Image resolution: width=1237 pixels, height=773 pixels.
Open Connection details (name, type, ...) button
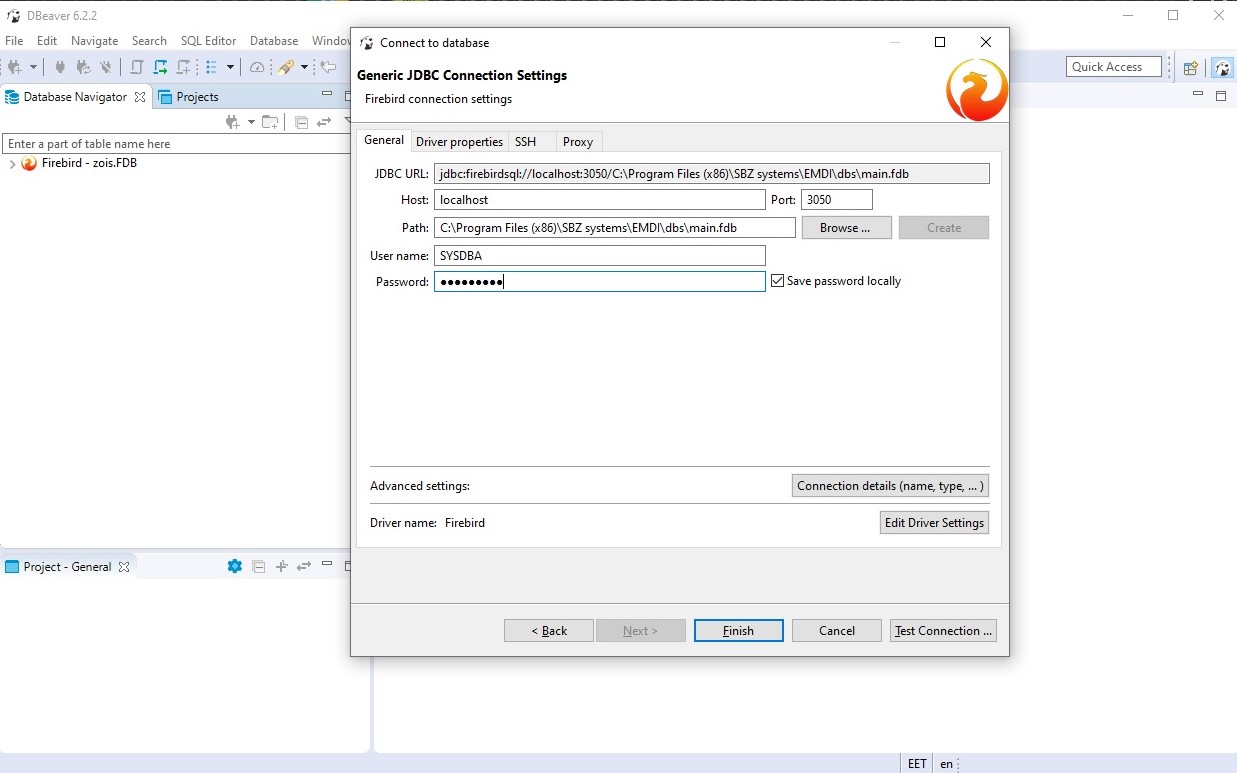click(x=891, y=486)
